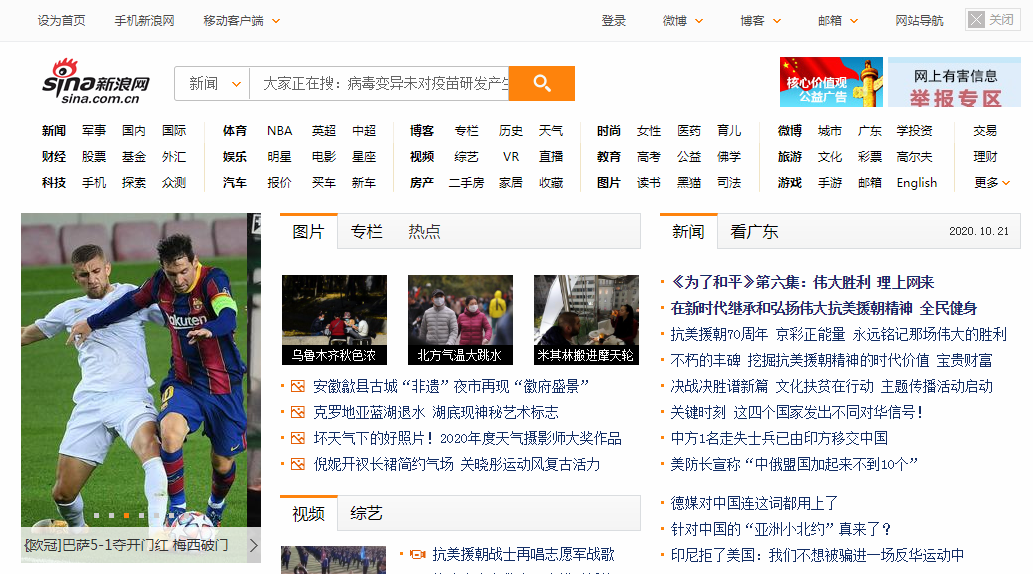Go to 科技 tech section

[x=53, y=183]
